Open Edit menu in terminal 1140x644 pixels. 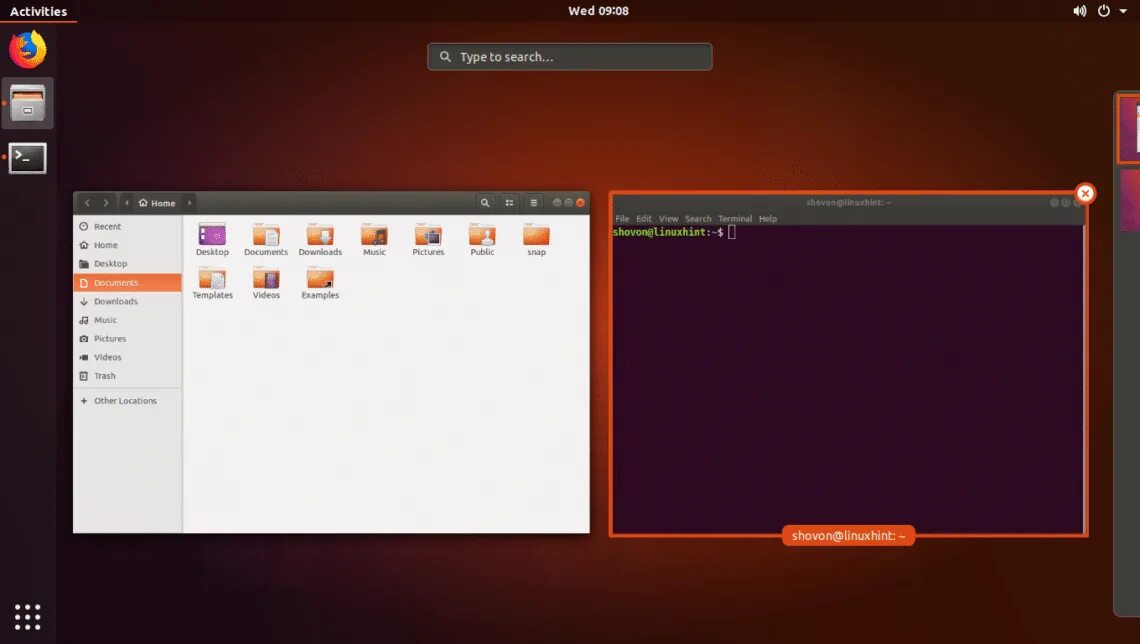(x=644, y=219)
